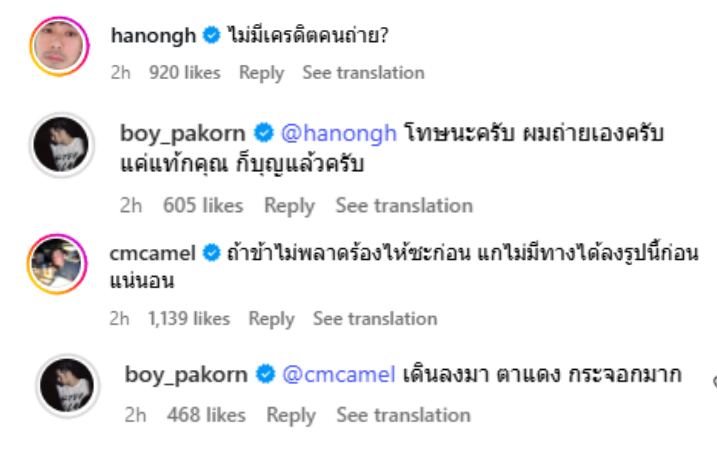The height and width of the screenshot is (460, 717).
Task: Click boy_pakorn's verified badge in the @cmcamel reply
Action: coord(265,375)
